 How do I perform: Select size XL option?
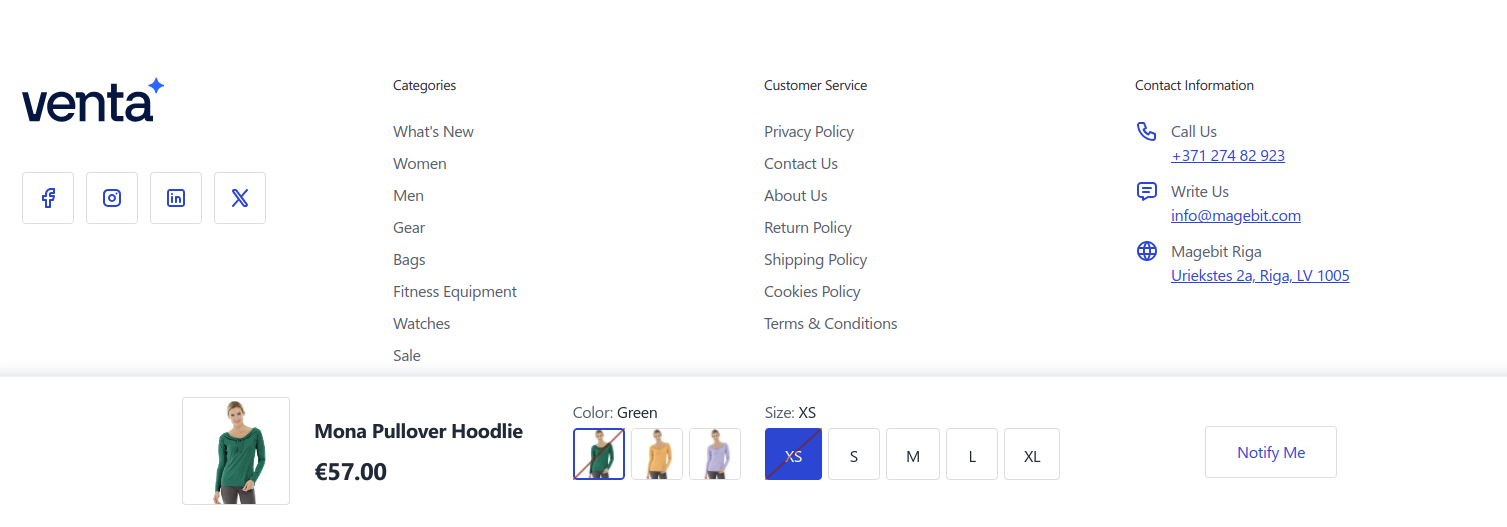pos(1032,455)
